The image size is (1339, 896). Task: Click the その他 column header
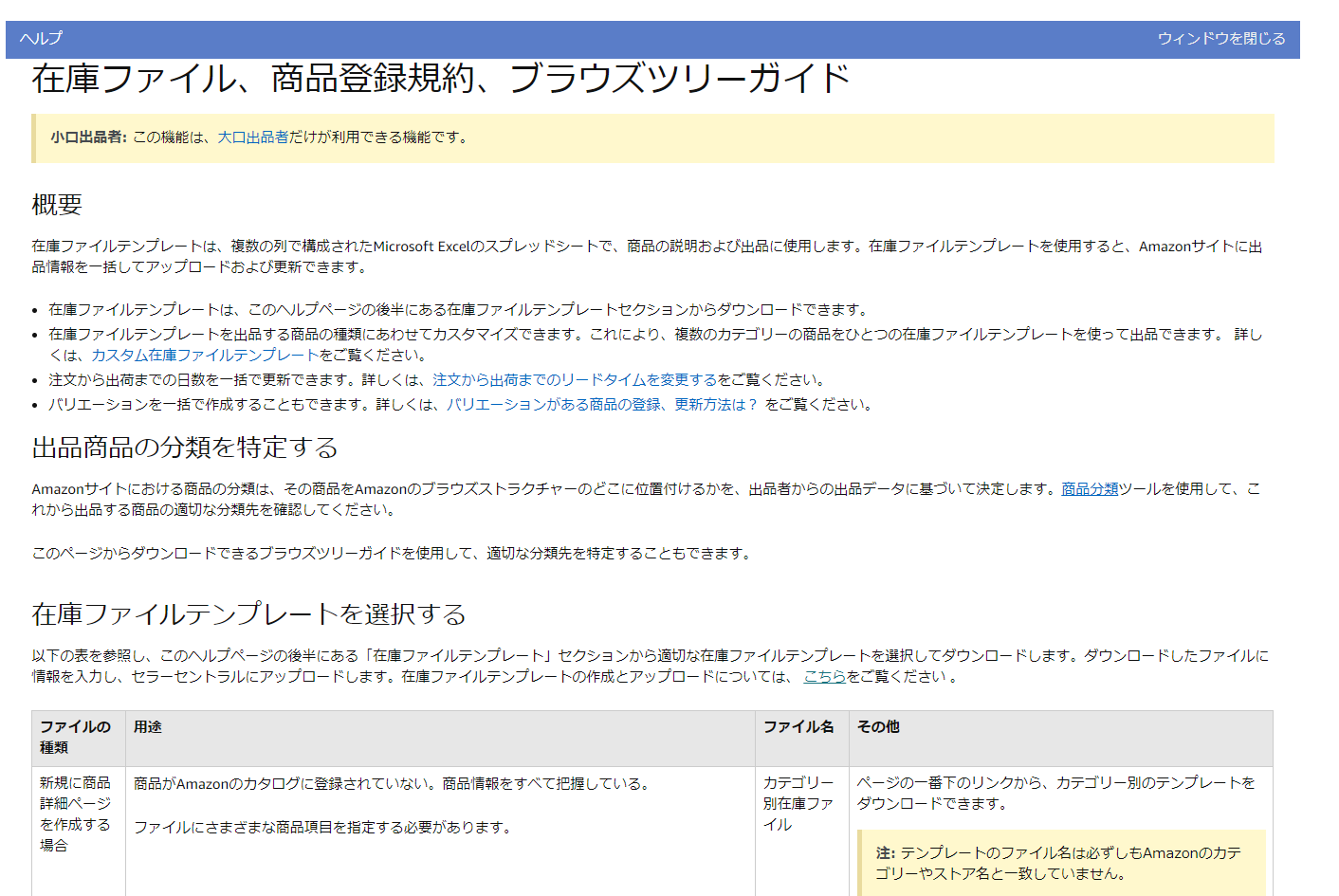coord(878,727)
